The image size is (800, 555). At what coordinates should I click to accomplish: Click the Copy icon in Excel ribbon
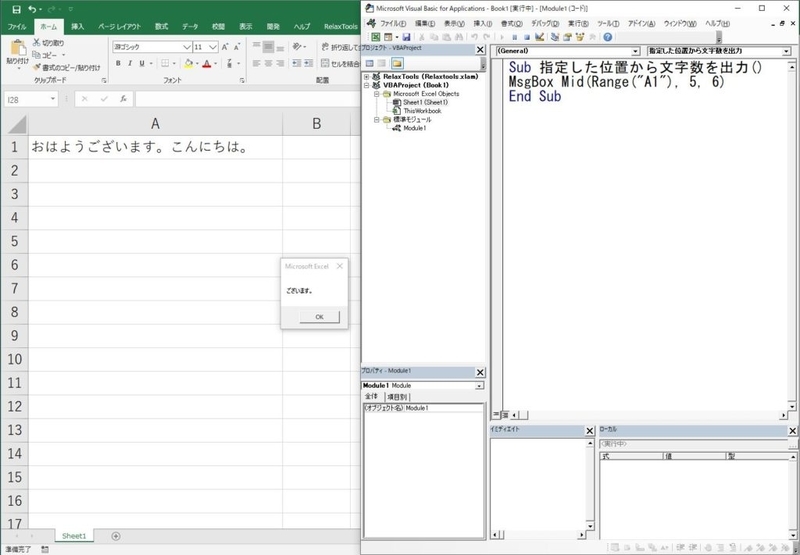point(37,55)
